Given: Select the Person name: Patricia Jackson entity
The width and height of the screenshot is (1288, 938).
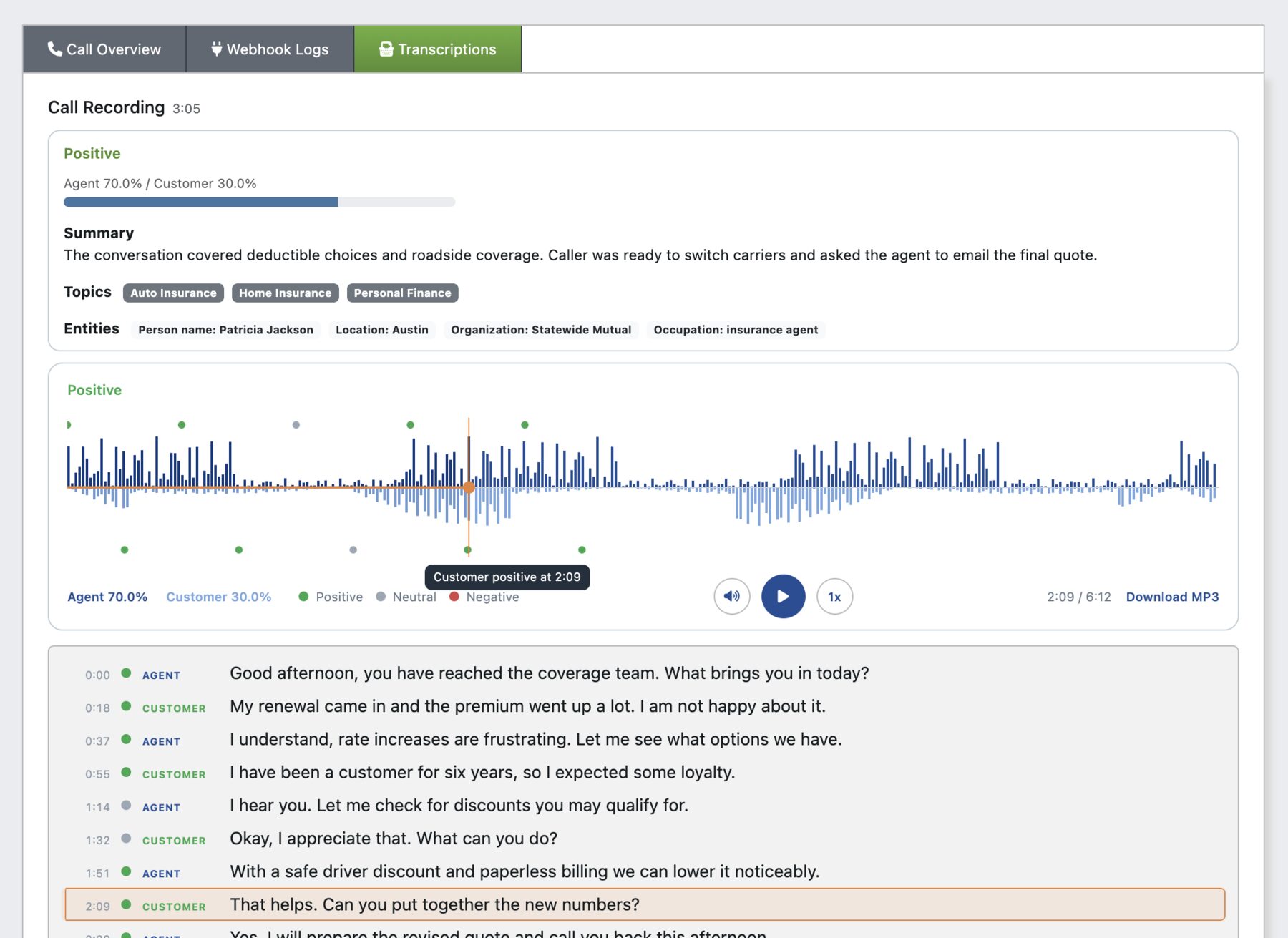Looking at the screenshot, I should click(x=225, y=330).
